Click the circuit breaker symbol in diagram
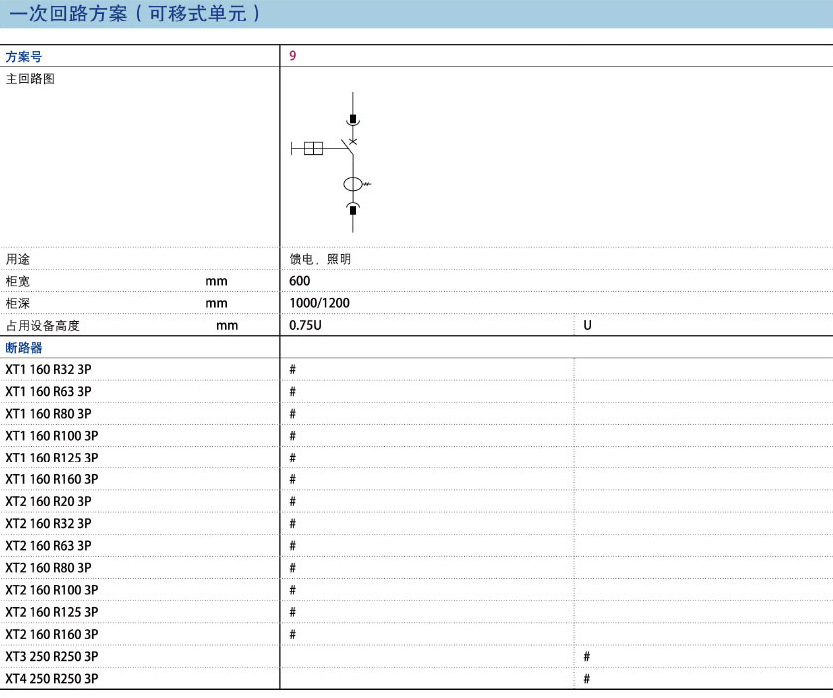Viewport: 833px width, 698px height. click(x=350, y=146)
